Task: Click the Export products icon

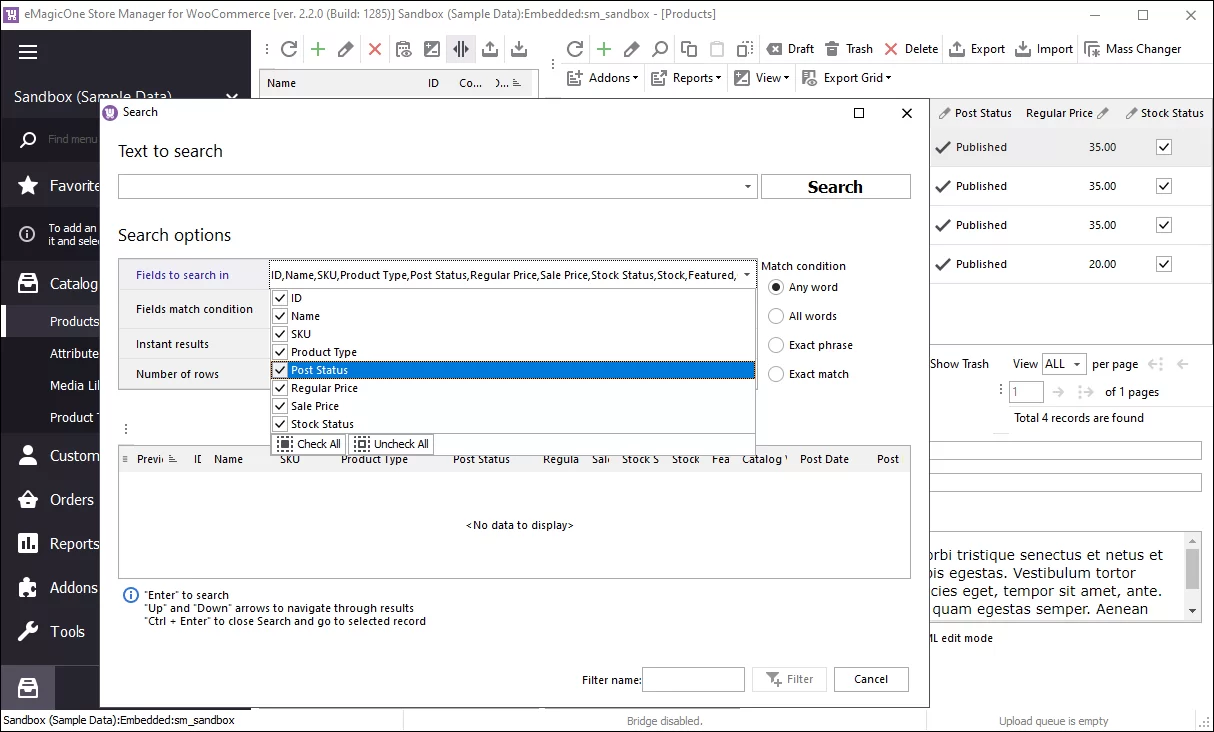Action: click(977, 48)
